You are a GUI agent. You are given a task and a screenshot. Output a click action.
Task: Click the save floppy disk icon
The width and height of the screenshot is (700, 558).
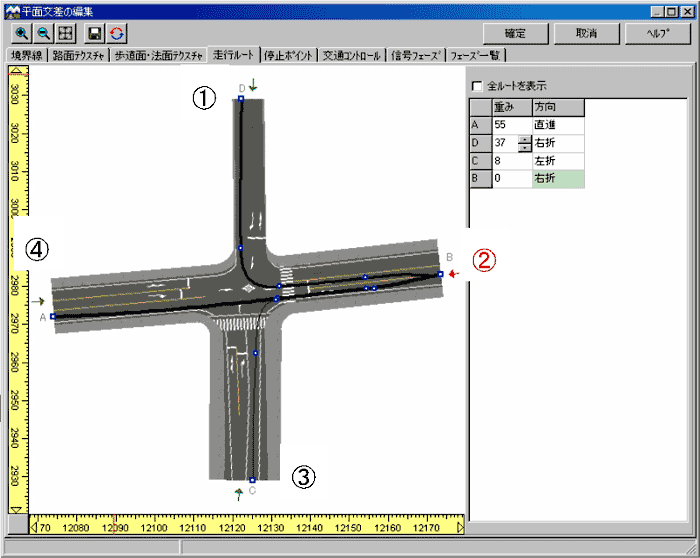(96, 33)
